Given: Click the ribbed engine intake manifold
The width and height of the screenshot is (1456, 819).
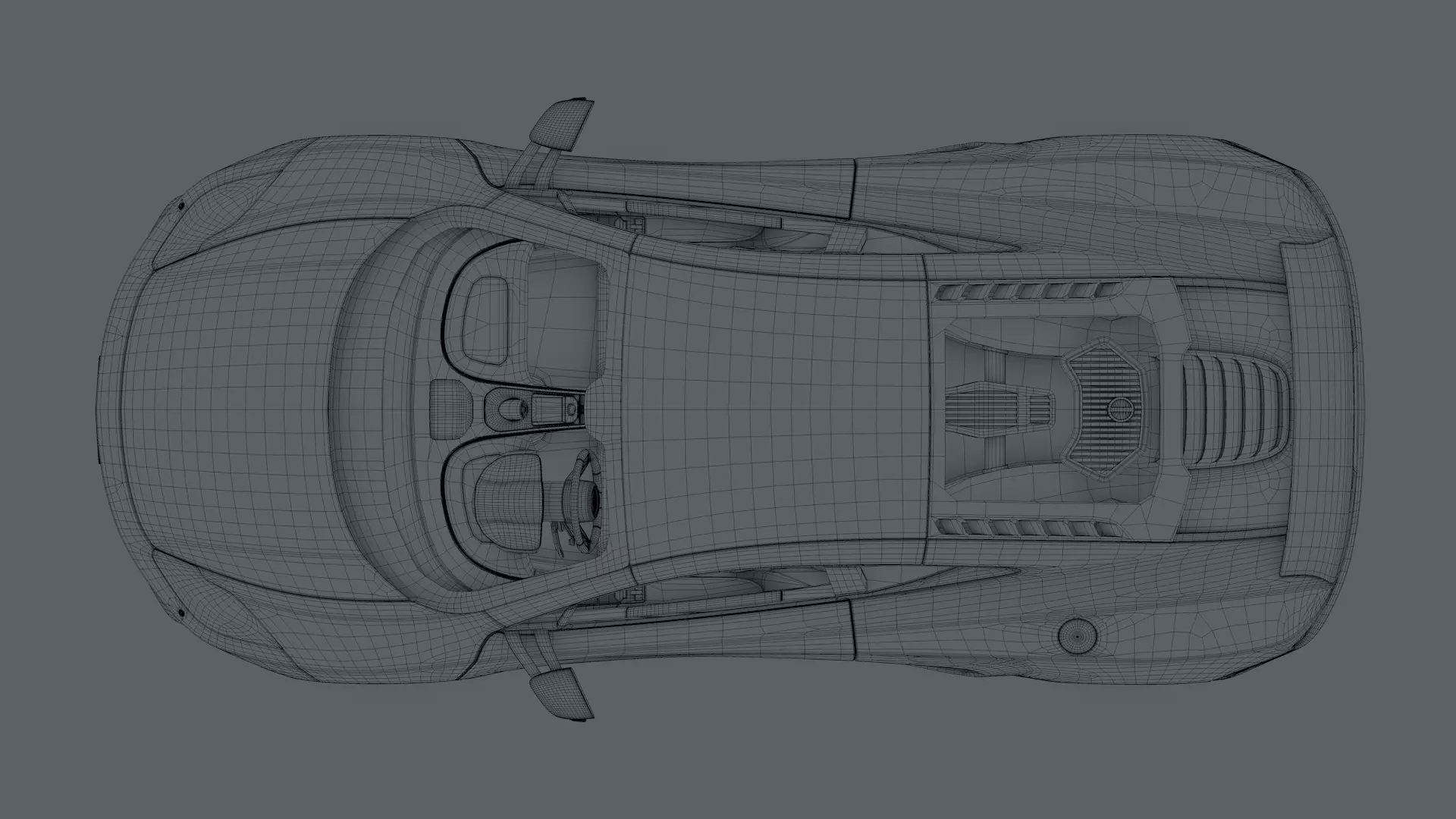Looking at the screenshot, I should 1001,409.
